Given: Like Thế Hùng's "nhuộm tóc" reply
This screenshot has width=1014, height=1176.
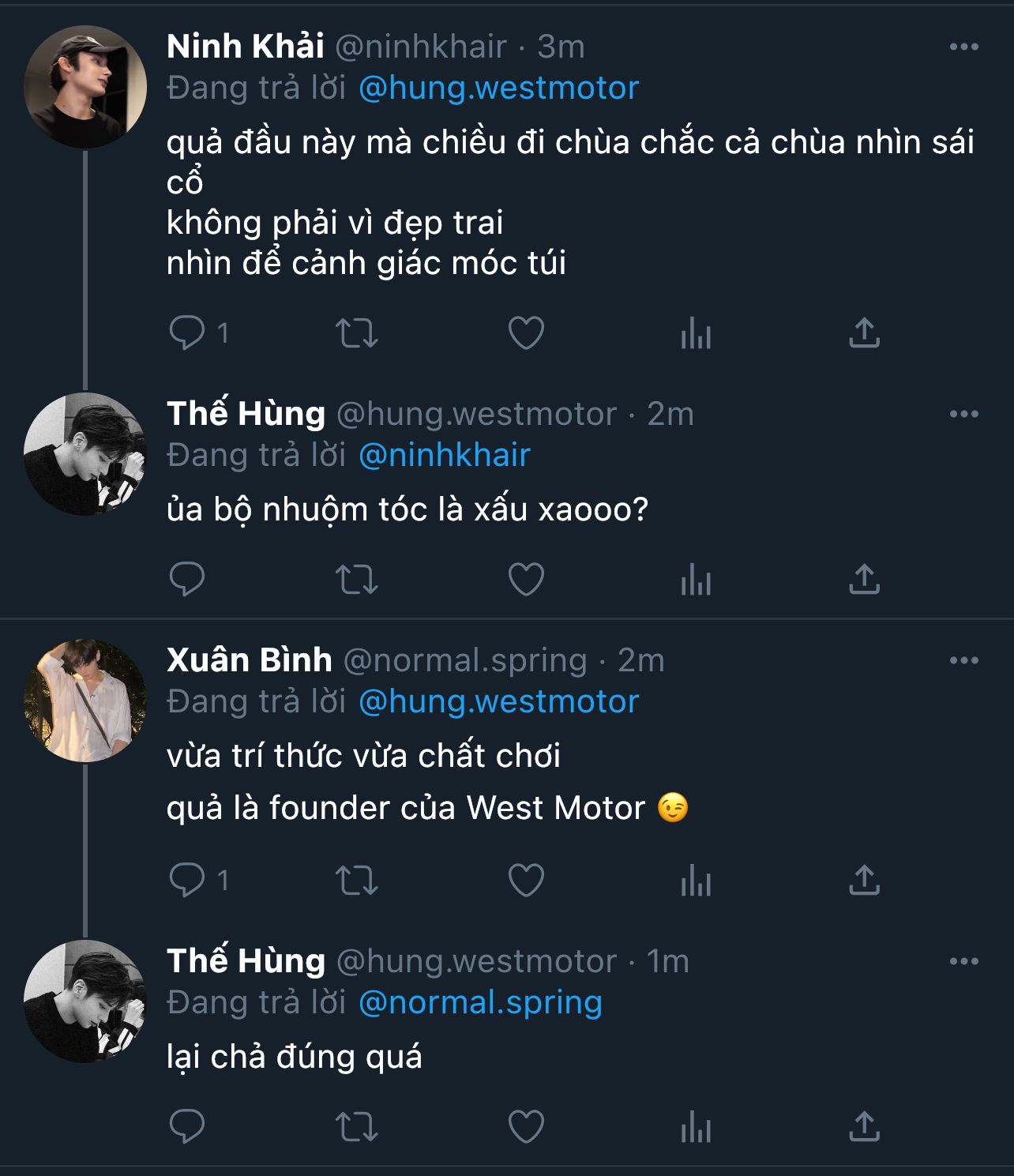Looking at the screenshot, I should click(526, 579).
